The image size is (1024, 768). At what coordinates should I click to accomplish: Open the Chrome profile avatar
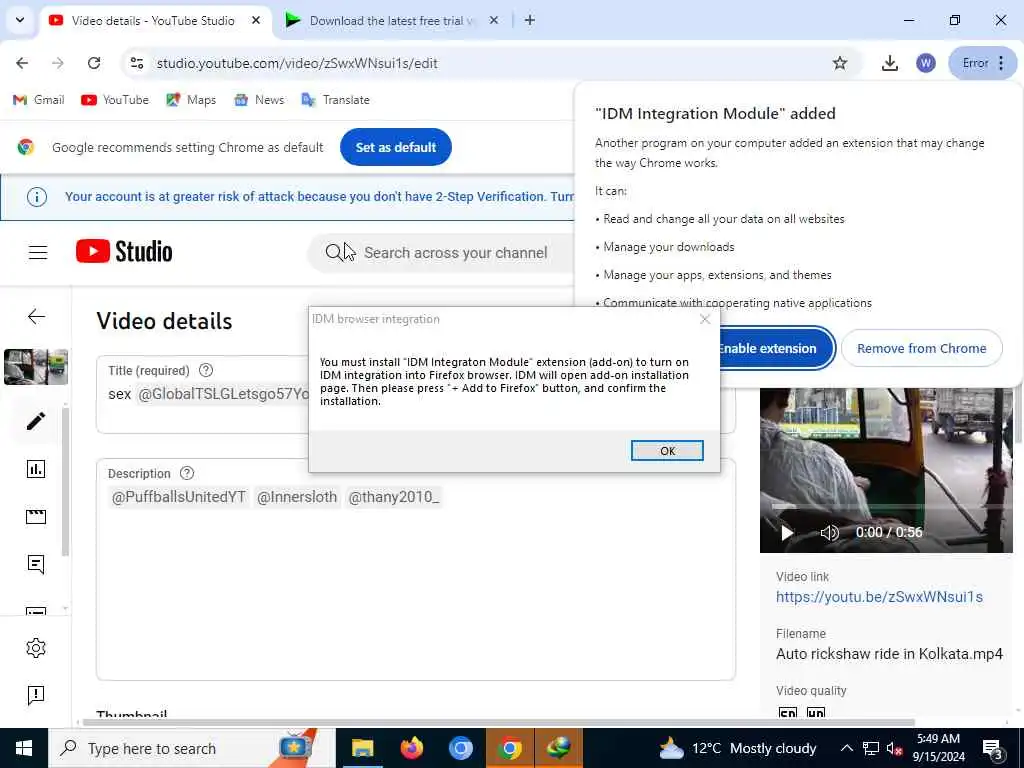[925, 63]
